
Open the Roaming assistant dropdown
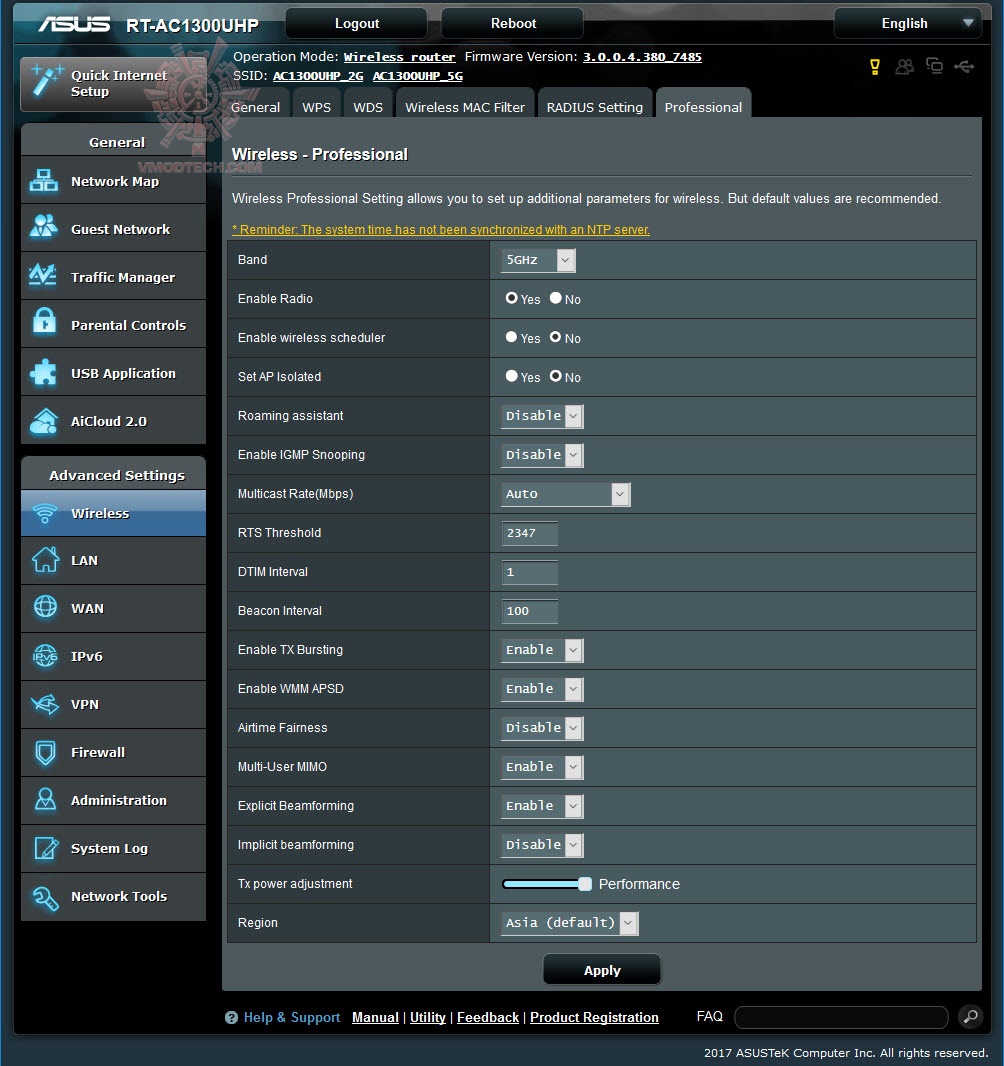pos(542,415)
